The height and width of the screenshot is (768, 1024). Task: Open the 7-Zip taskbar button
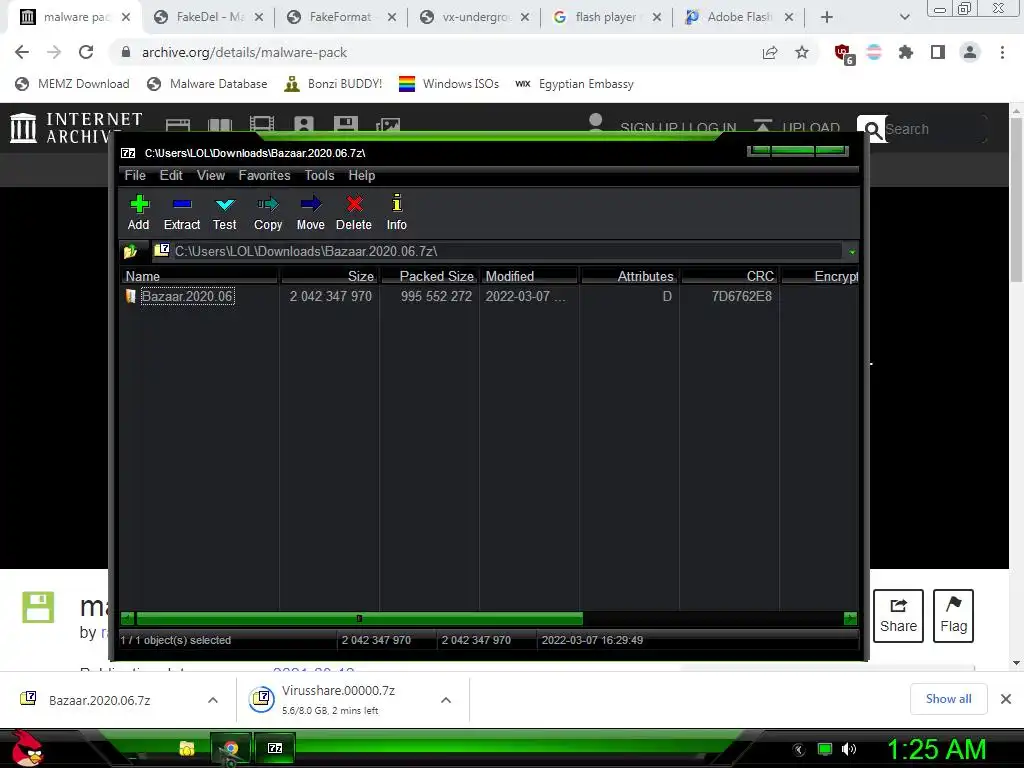[275, 748]
